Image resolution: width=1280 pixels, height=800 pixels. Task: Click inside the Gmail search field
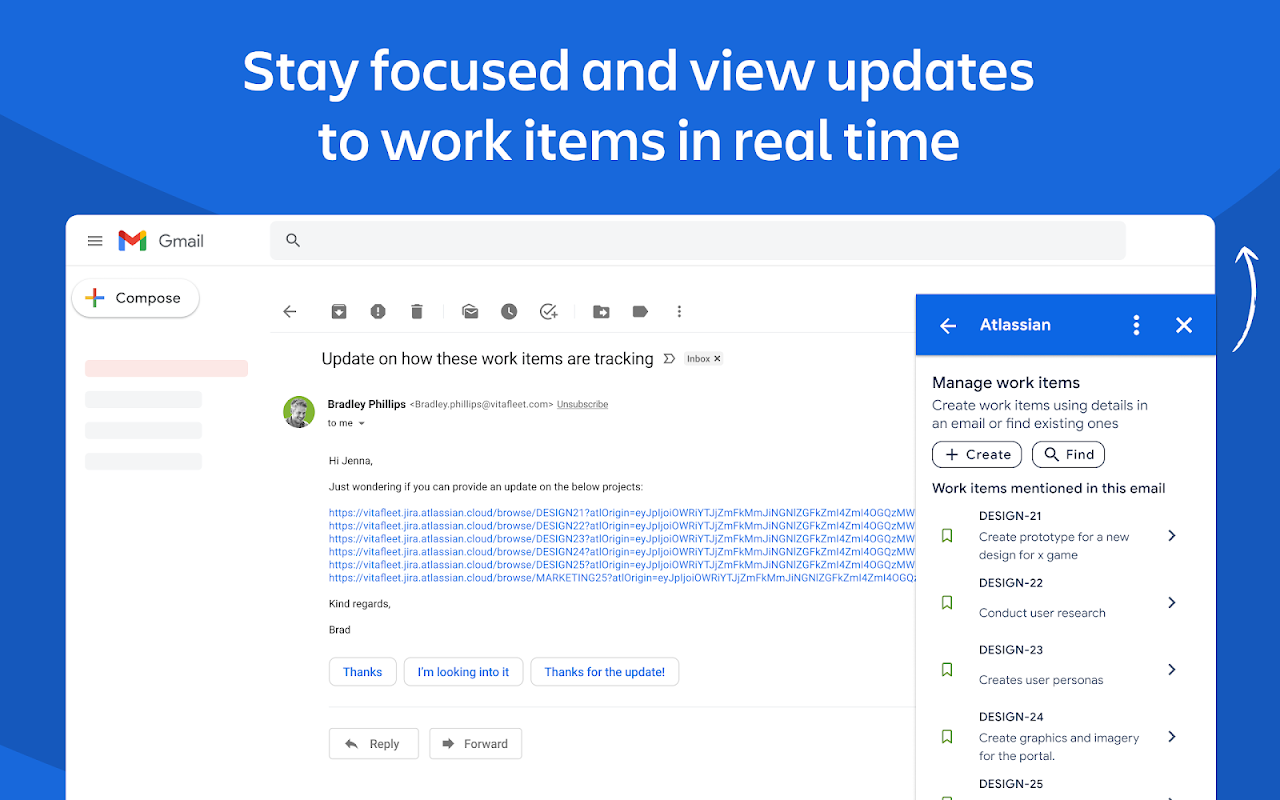click(698, 241)
